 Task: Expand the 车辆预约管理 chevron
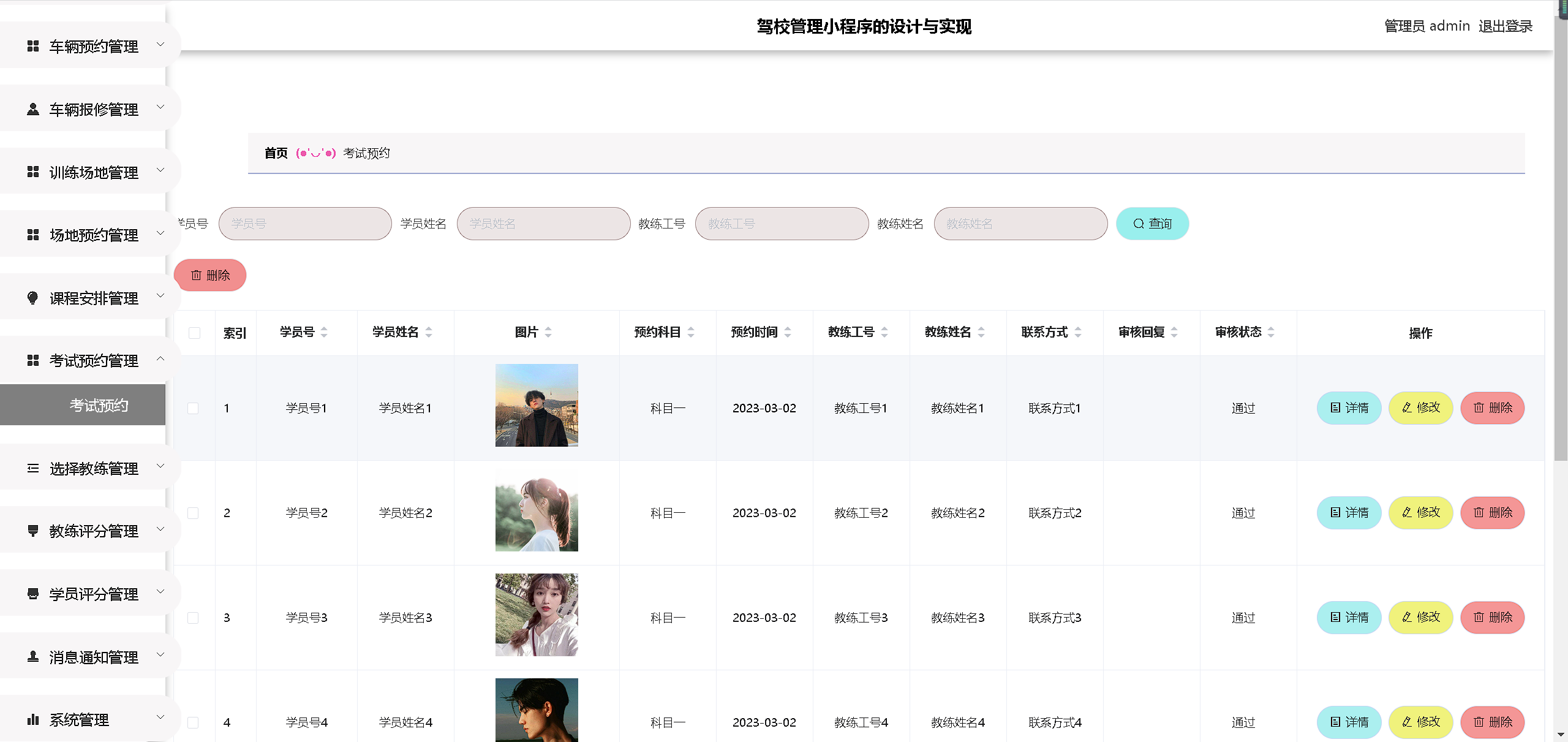(160, 44)
